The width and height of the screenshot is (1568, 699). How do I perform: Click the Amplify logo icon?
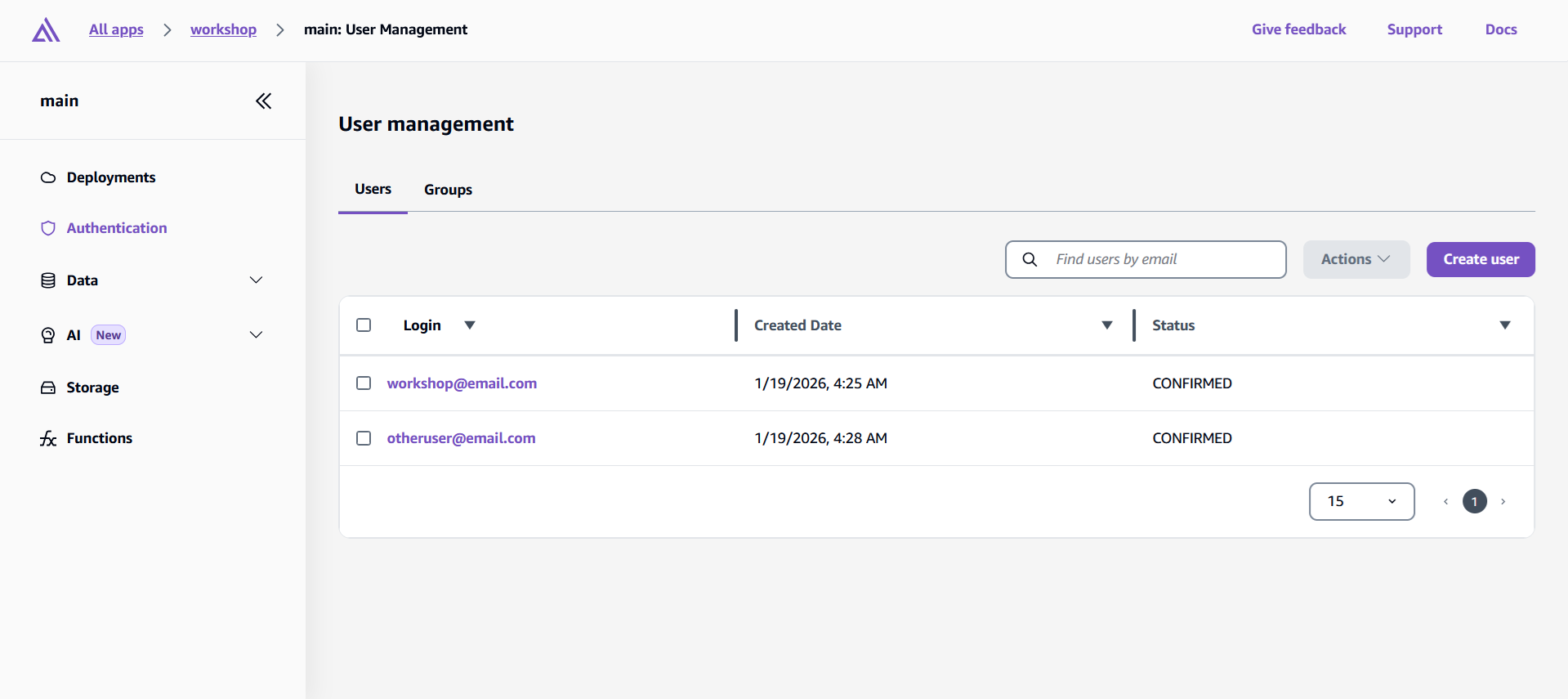coord(46,30)
